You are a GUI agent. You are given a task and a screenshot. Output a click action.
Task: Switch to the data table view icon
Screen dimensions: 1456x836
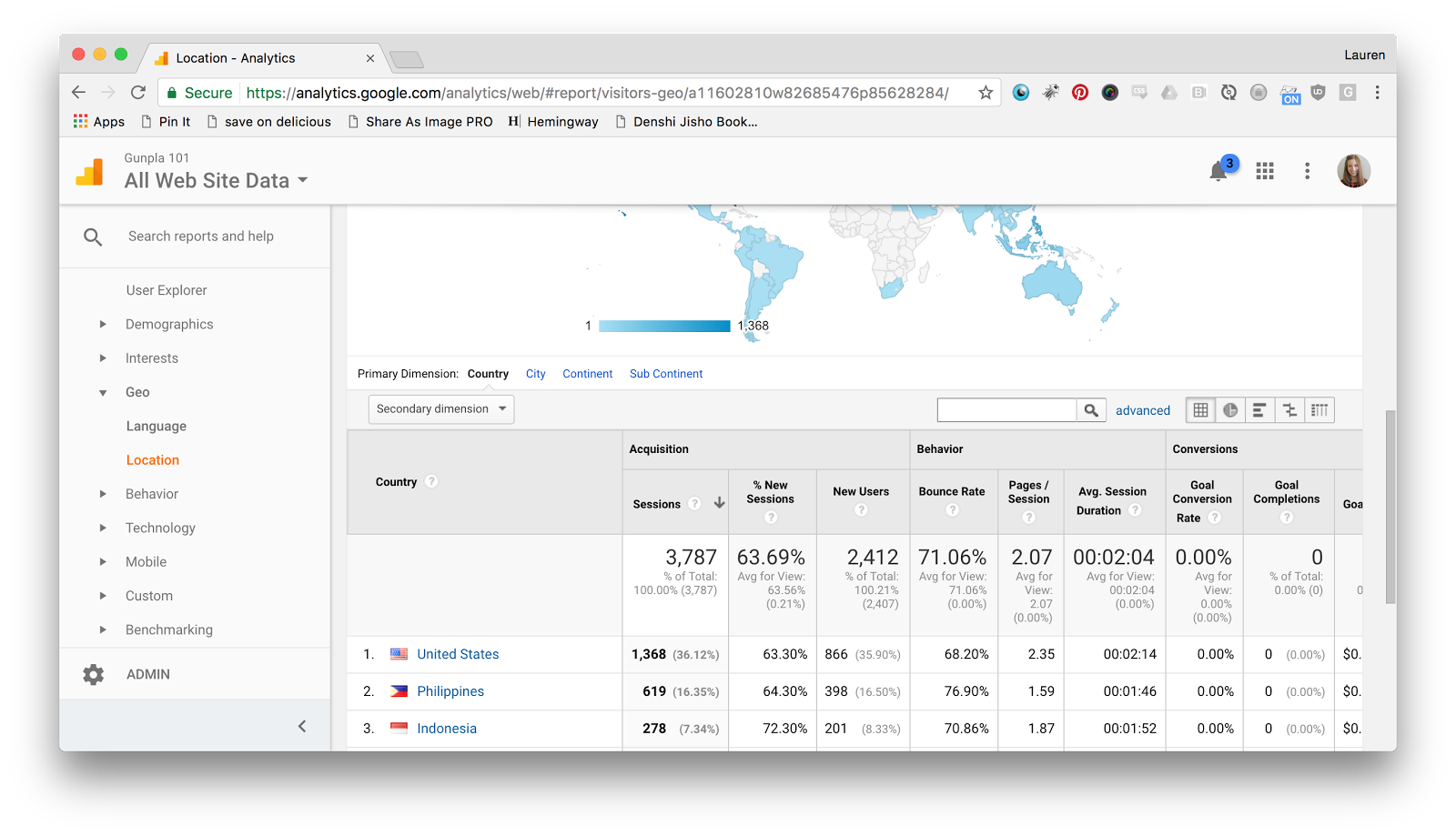1200,410
